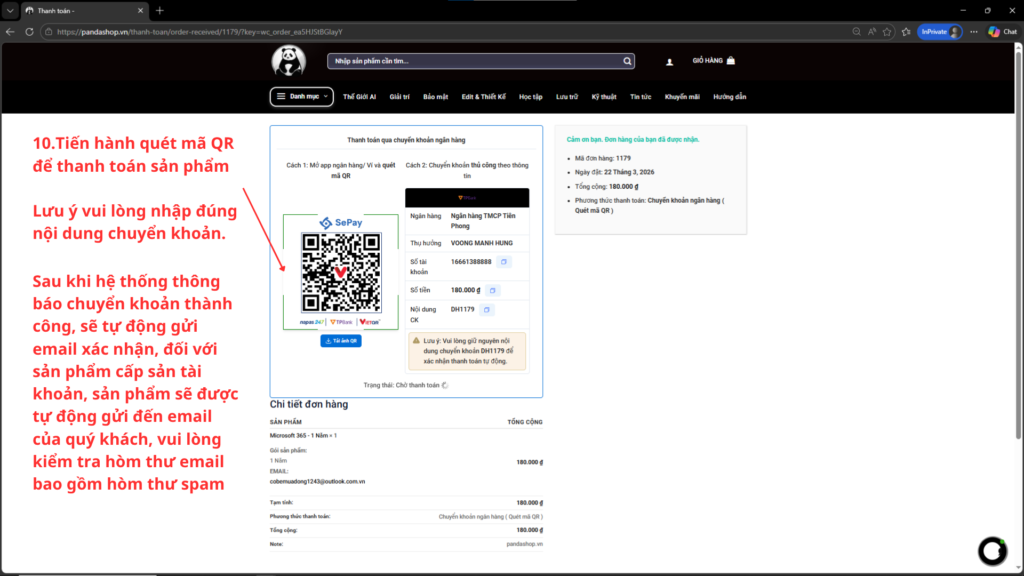Copy the 180.000 đ amount value

[x=493, y=290]
